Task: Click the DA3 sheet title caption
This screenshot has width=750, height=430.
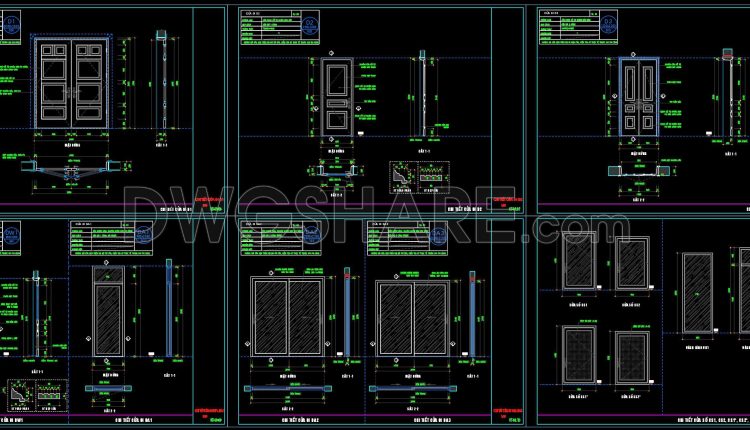Action: pyautogui.click(x=432, y=420)
